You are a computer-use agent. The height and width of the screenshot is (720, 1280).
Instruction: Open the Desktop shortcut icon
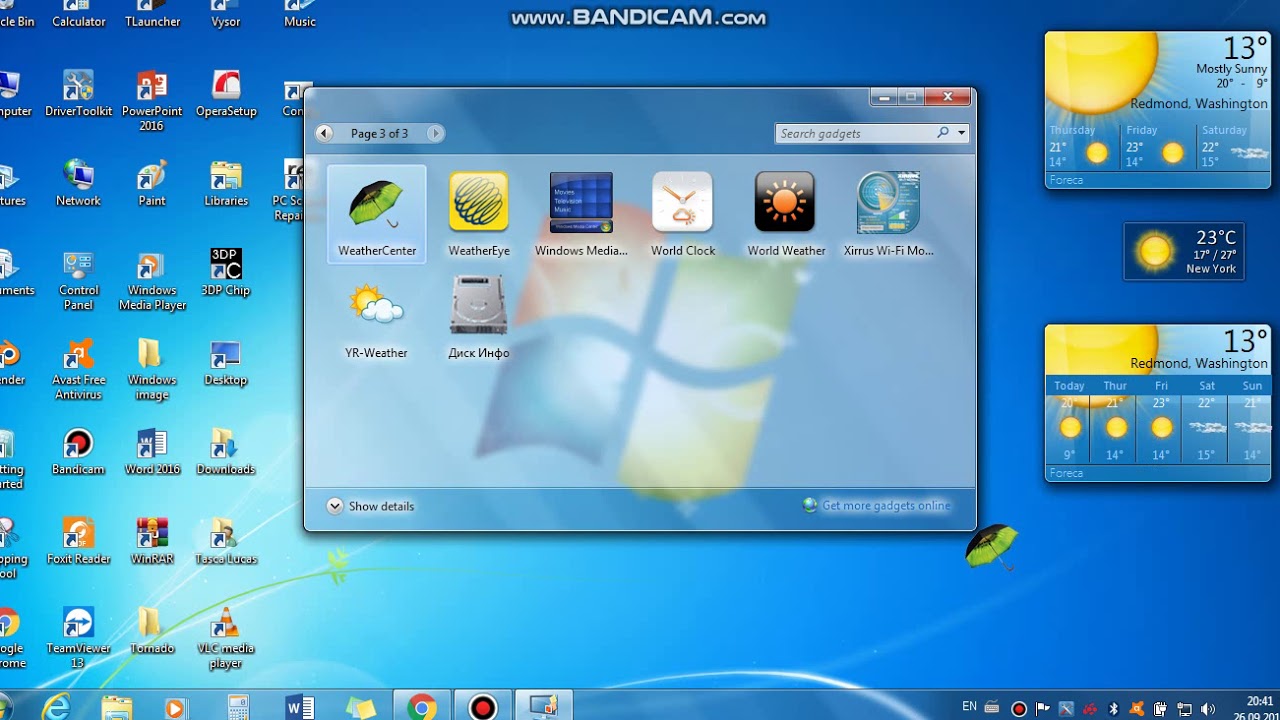(226, 362)
